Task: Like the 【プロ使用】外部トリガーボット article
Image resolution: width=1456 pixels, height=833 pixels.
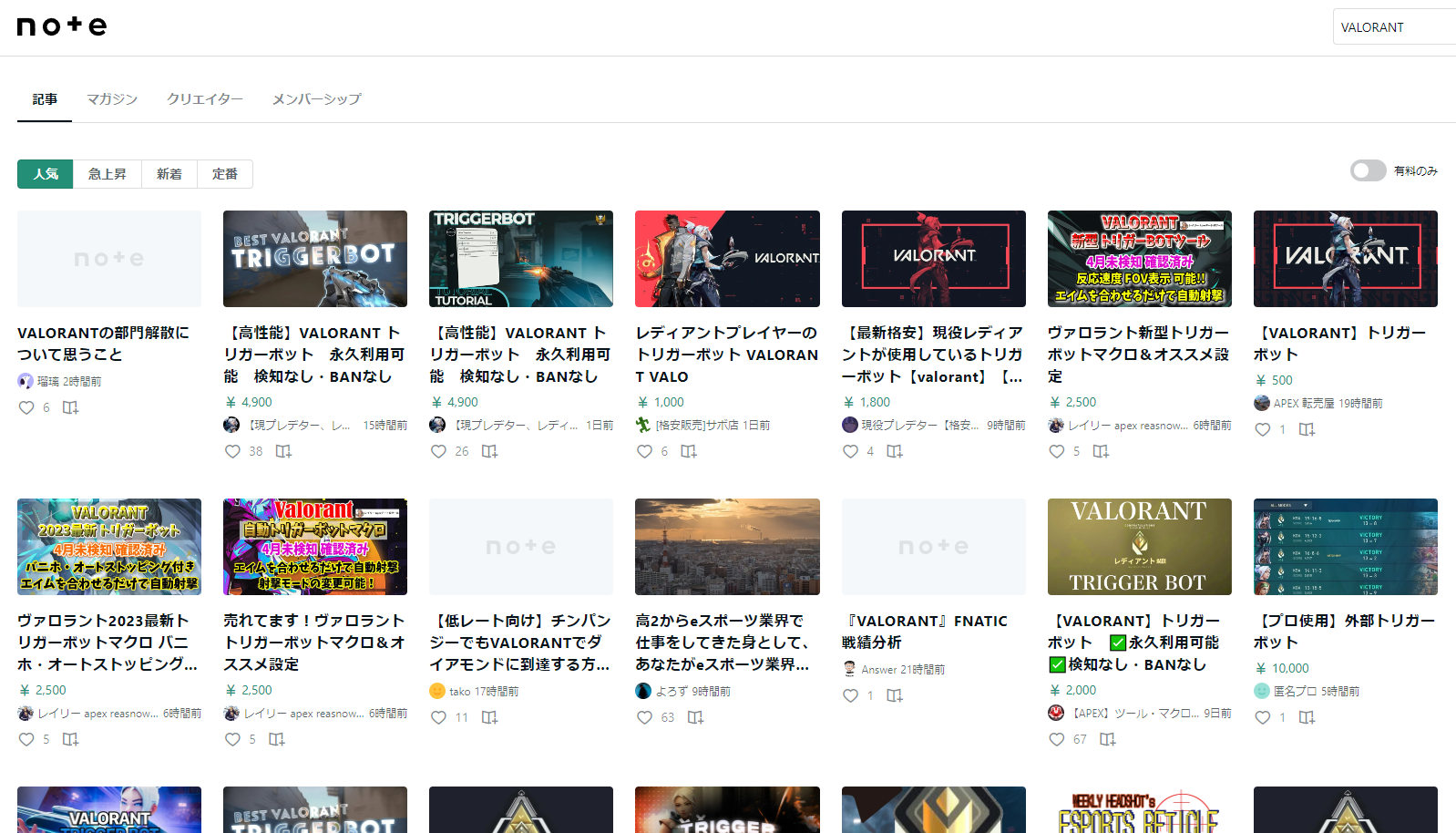Action: [1262, 717]
